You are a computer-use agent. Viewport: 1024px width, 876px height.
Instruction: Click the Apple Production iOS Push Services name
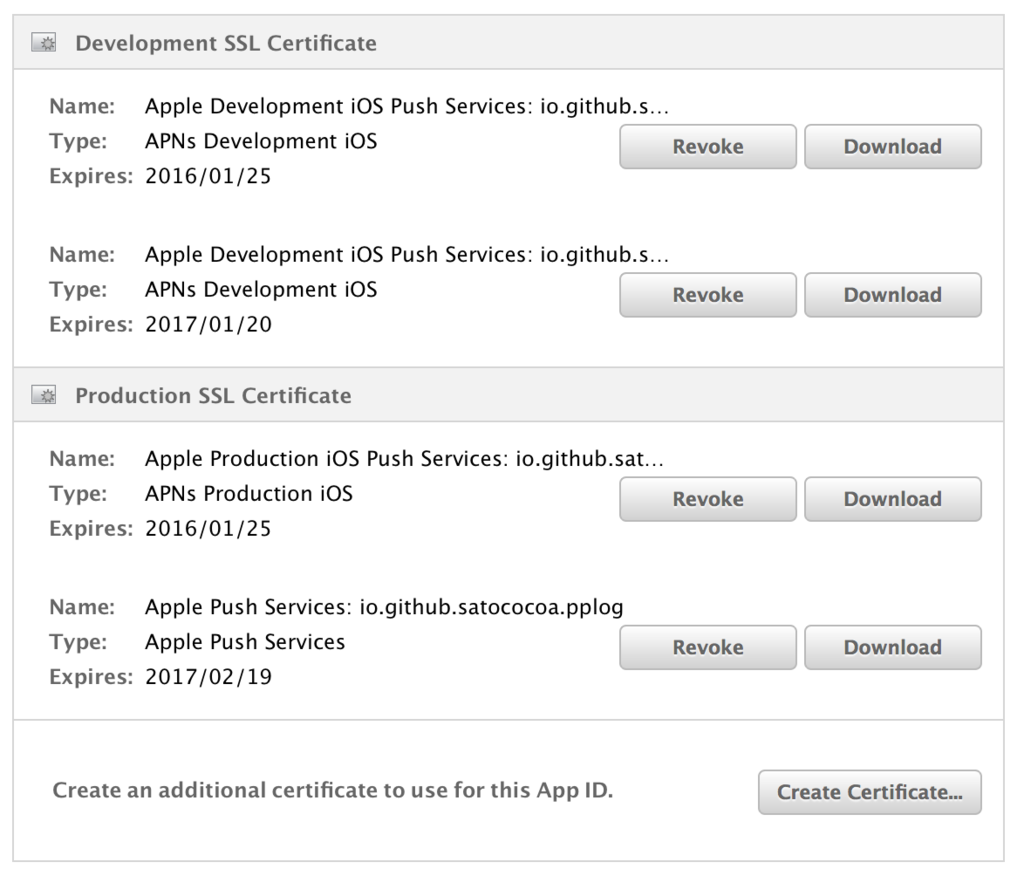click(x=404, y=460)
